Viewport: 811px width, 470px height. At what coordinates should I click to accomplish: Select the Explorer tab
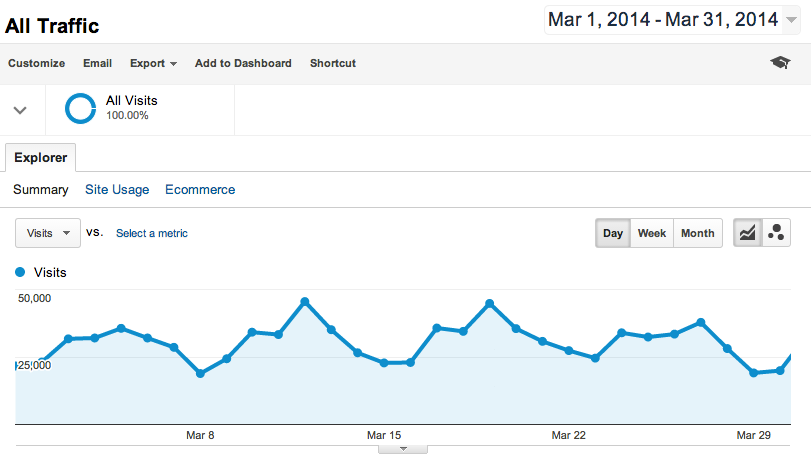pyautogui.click(x=40, y=158)
